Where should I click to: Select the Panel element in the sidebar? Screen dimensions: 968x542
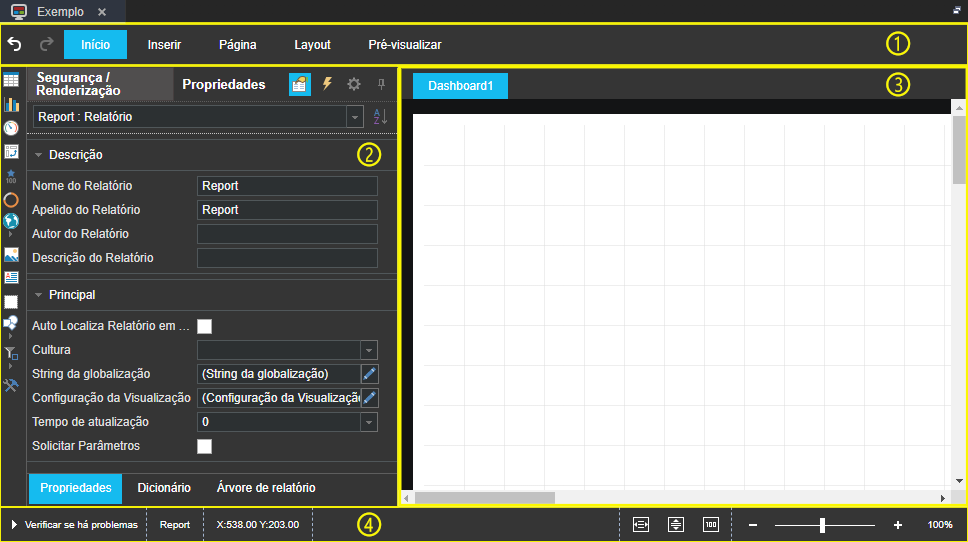pos(11,302)
